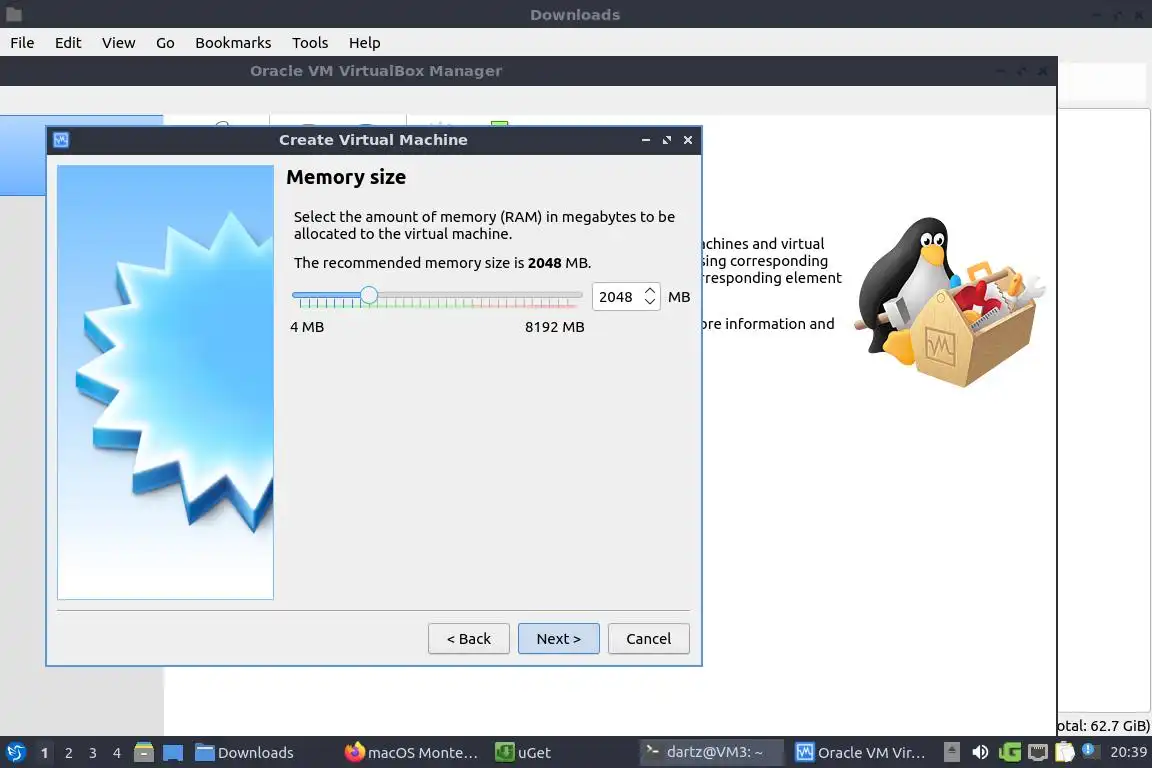Screen dimensions: 1152x768
Task: Click the 8192 MB maximum label
Action: pyautogui.click(x=555, y=327)
